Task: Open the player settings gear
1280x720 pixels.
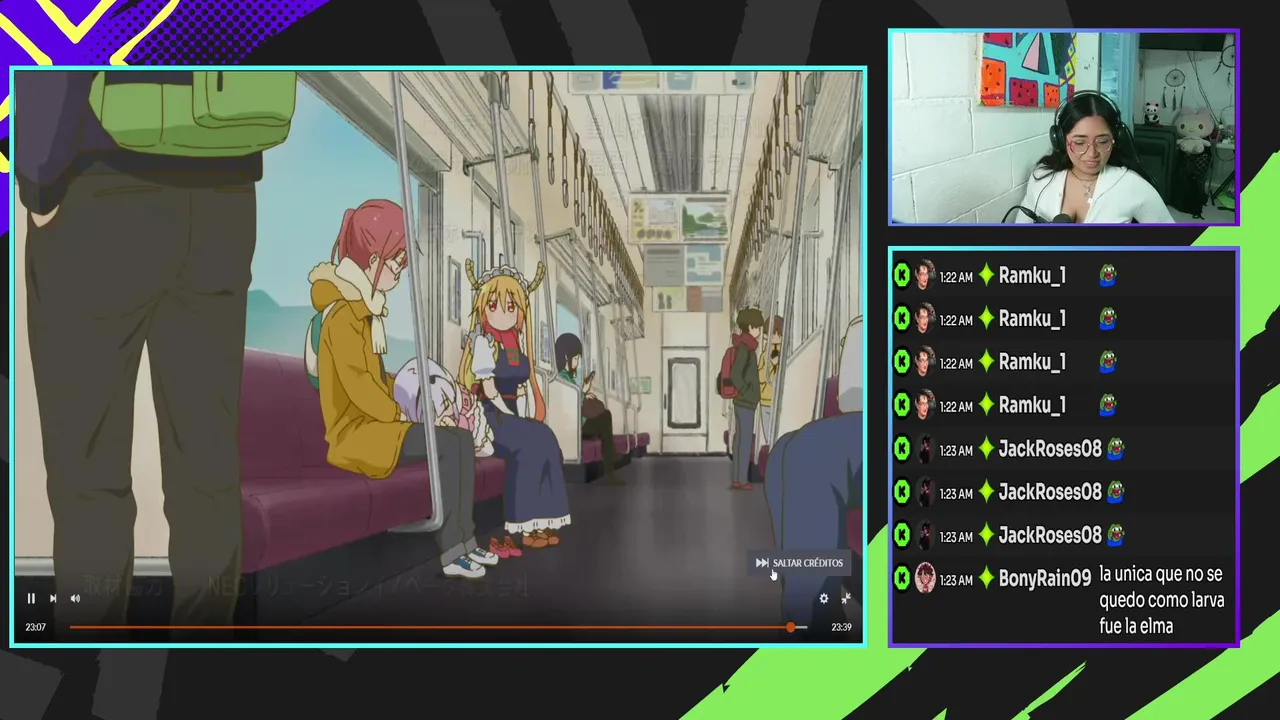Action: coord(824,598)
